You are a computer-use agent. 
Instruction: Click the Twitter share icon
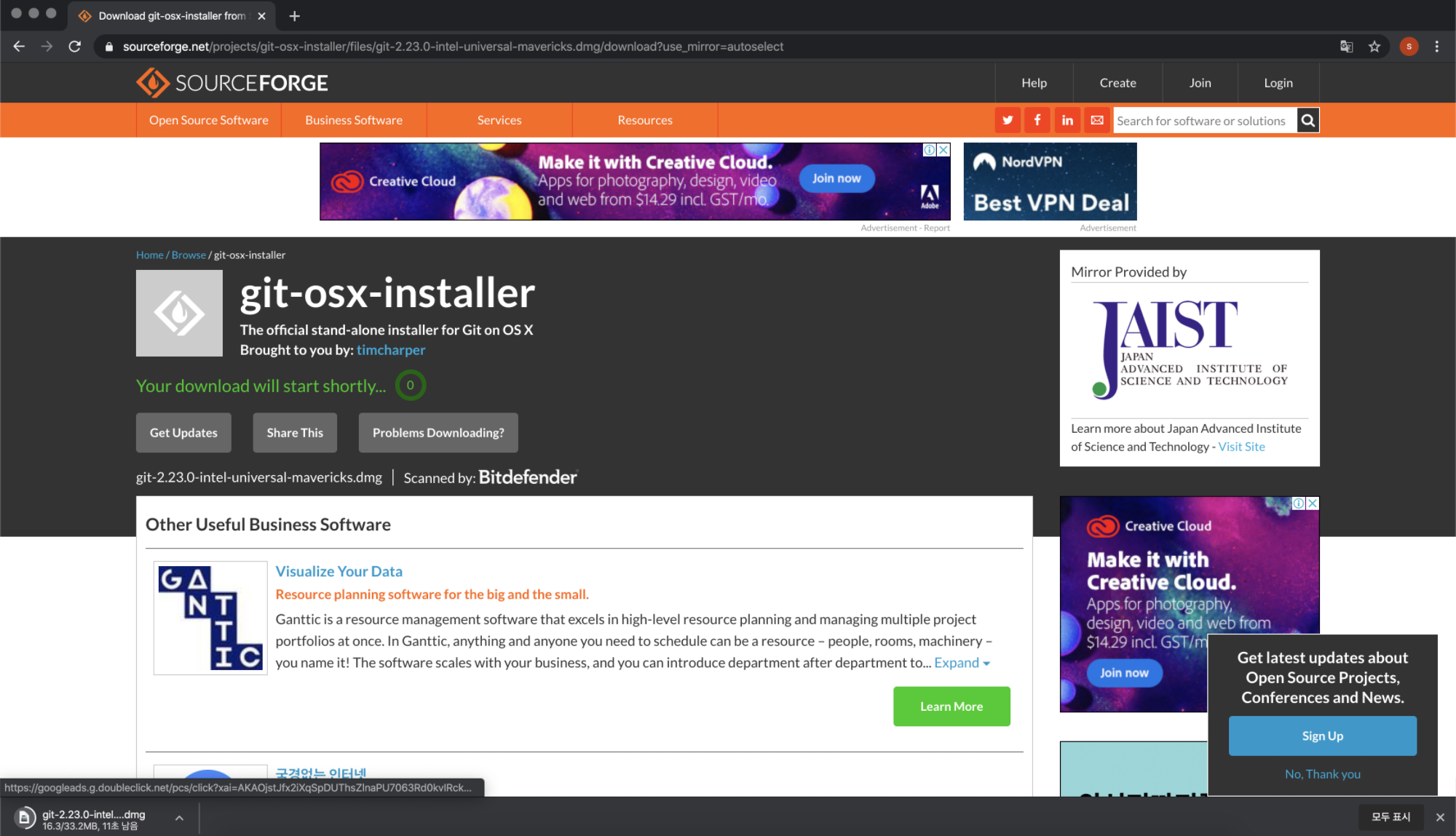1008,120
